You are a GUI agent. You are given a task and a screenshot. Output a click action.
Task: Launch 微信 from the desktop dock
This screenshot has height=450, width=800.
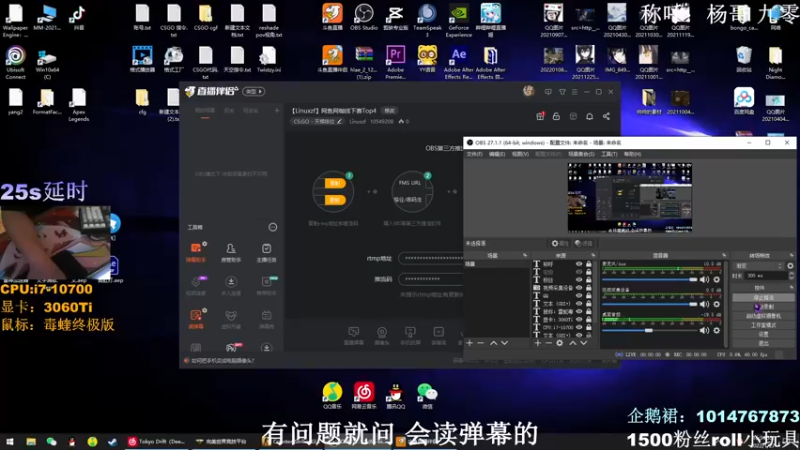[x=427, y=396]
